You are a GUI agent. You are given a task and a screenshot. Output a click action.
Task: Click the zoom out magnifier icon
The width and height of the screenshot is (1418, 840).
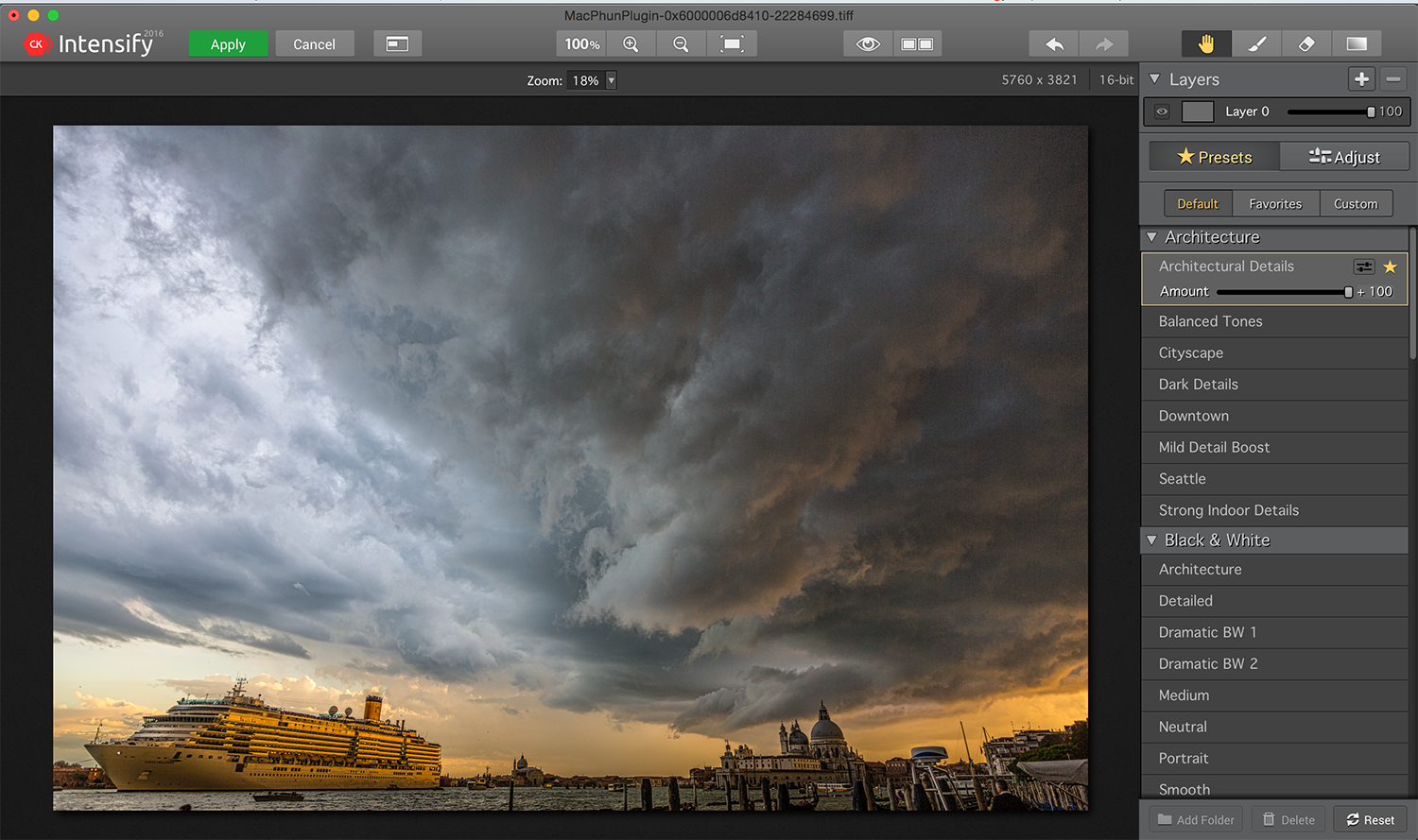tap(681, 44)
